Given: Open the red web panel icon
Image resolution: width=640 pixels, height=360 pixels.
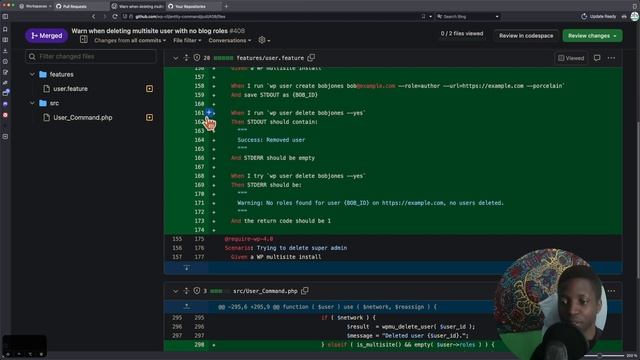Looking at the screenshot, I should [x=5, y=115].
